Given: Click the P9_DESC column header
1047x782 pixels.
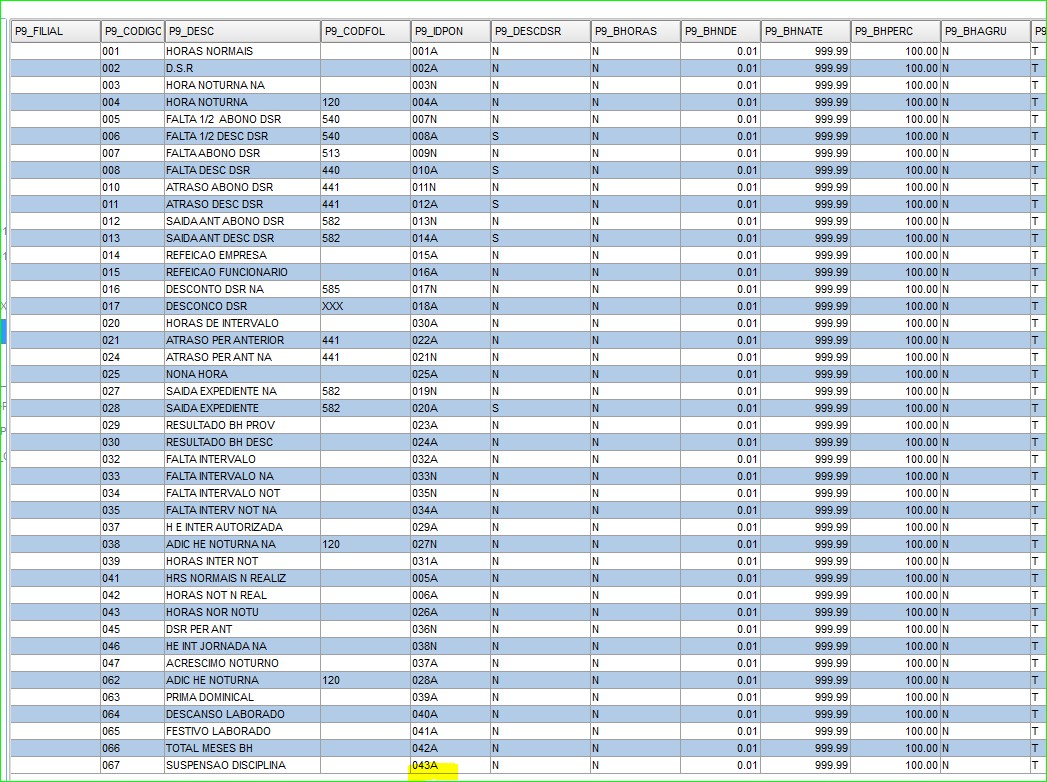Looking at the screenshot, I should [242, 31].
